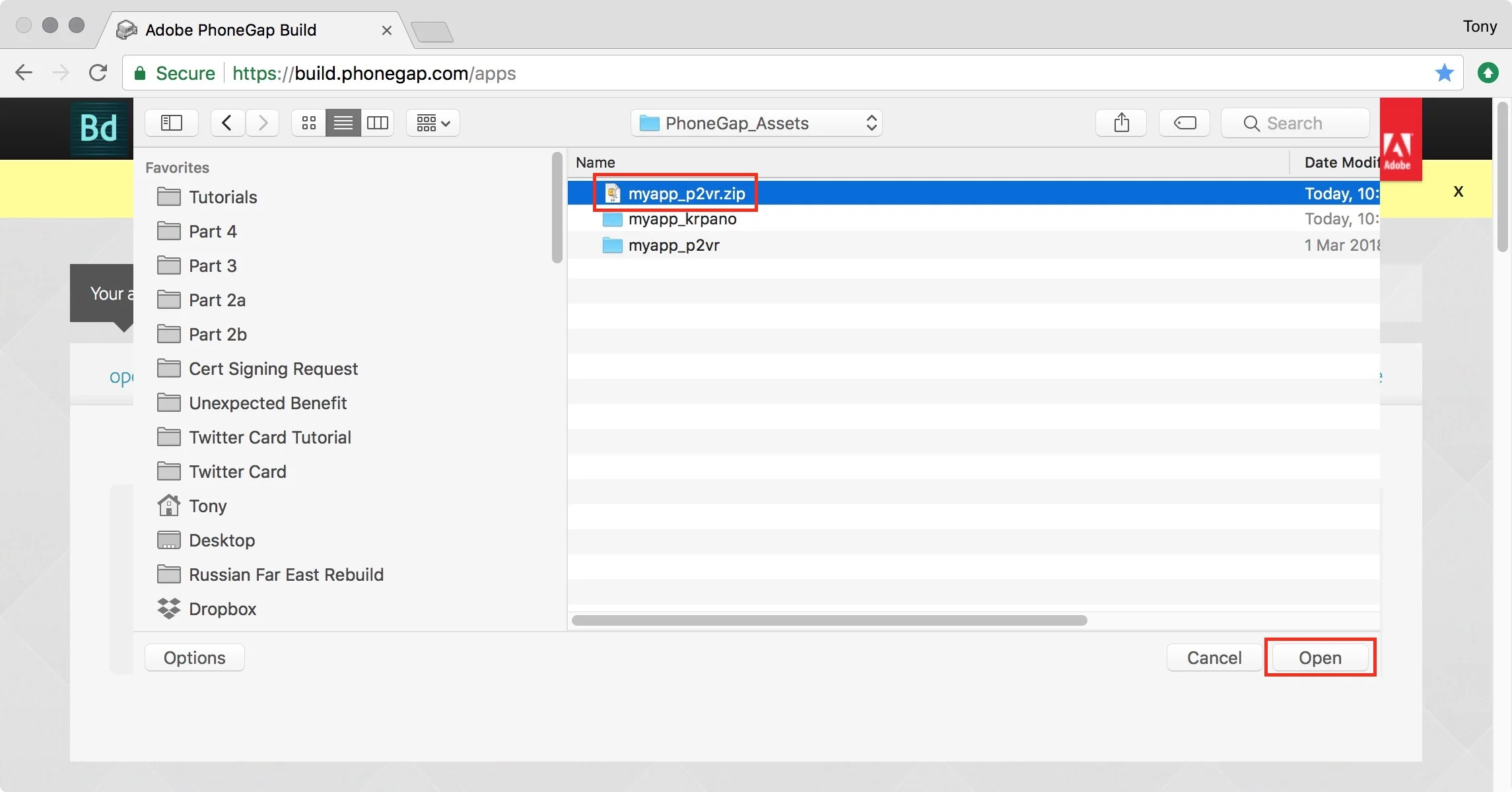Click the Share icon in dialog toolbar
This screenshot has height=792, width=1512.
[1121, 123]
